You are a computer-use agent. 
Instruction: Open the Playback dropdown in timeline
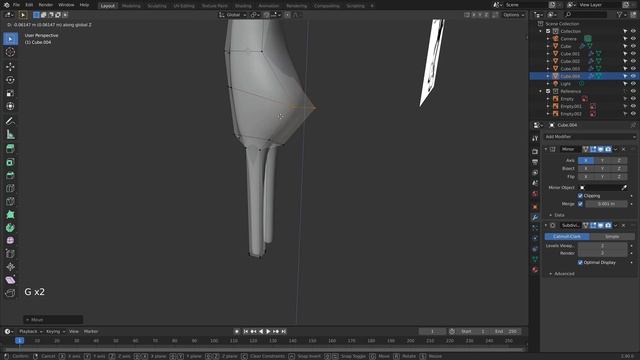(30, 331)
